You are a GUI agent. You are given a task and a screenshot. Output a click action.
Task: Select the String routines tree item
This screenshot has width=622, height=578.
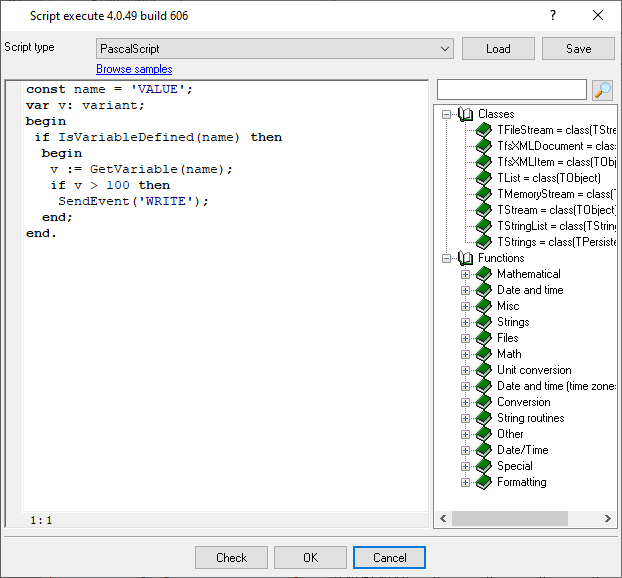tap(530, 418)
